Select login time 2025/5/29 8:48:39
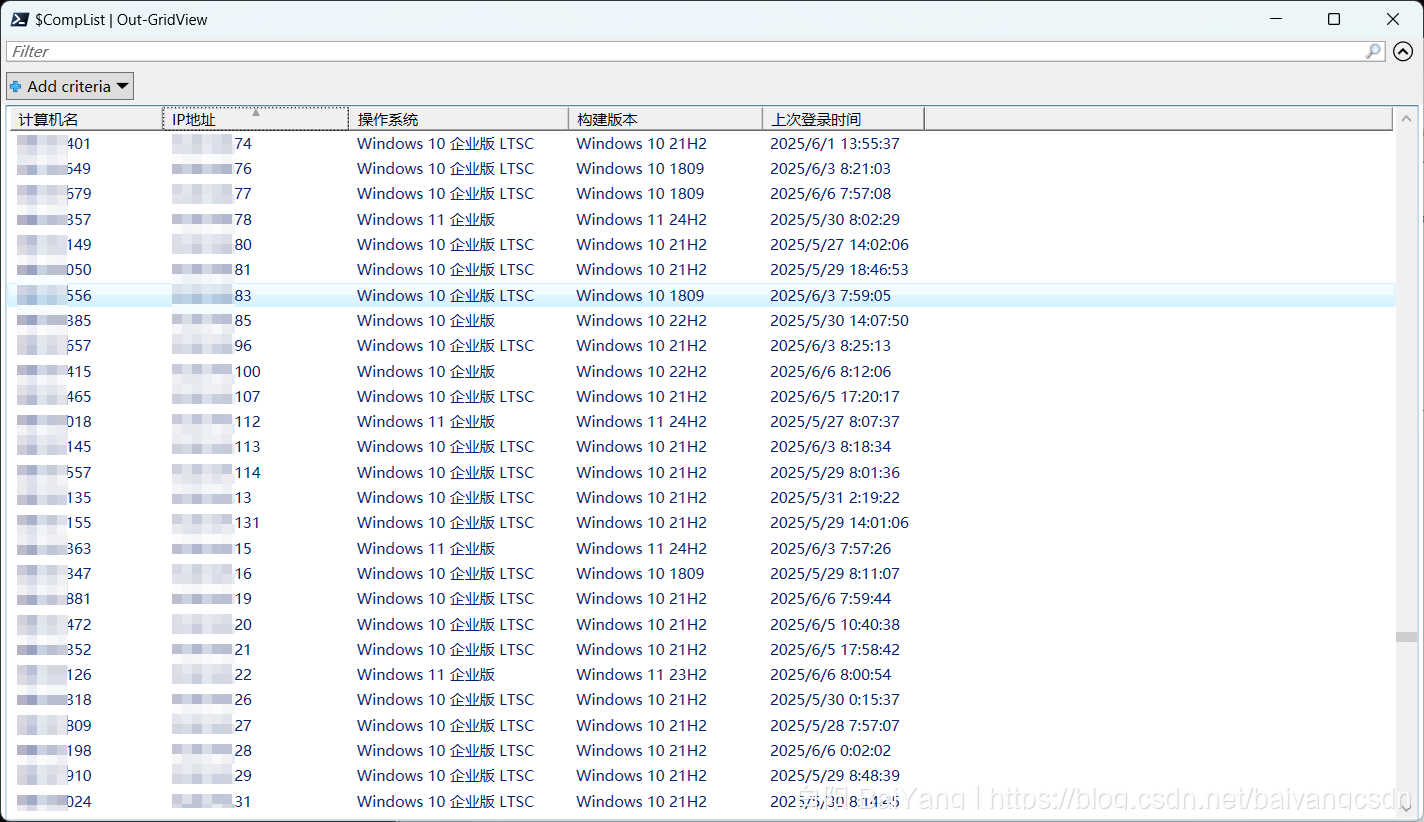This screenshot has width=1424, height=822. tap(835, 775)
